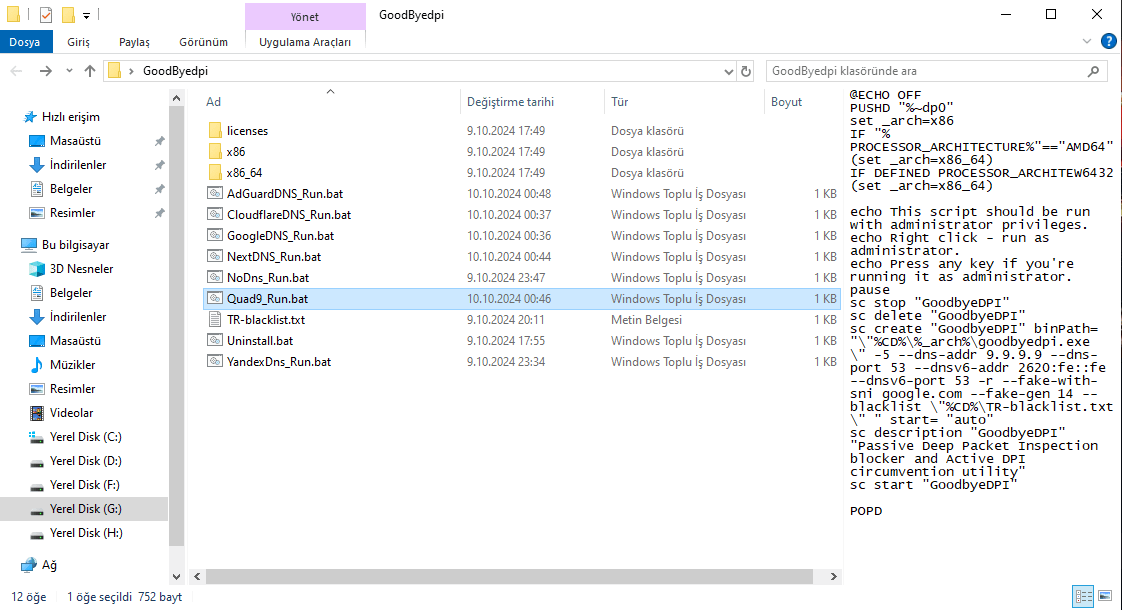Image resolution: width=1122 pixels, height=610 pixels.
Task: Open Videolar in navigation pane
Action: (72, 412)
